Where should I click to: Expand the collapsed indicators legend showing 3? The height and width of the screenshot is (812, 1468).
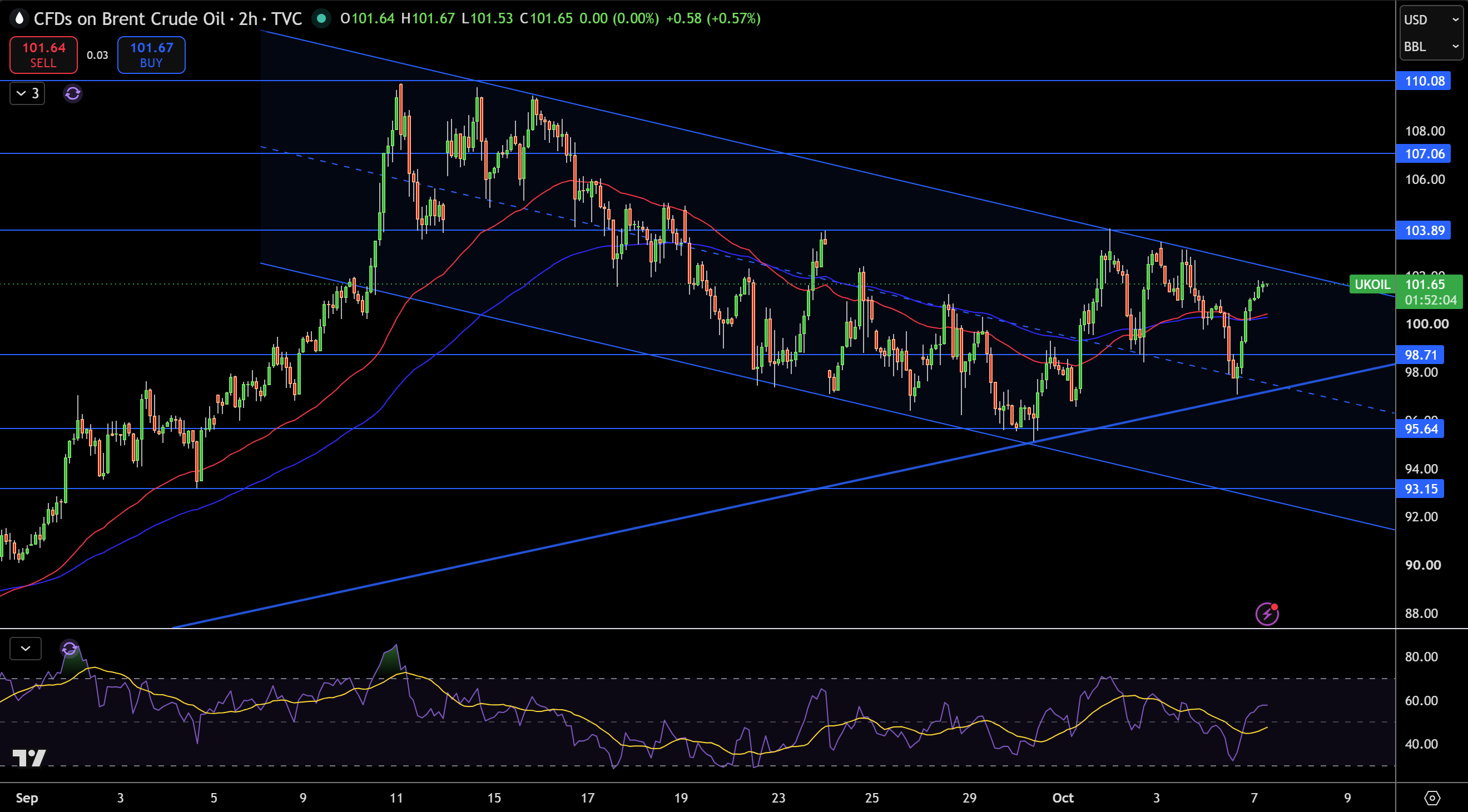click(x=27, y=93)
